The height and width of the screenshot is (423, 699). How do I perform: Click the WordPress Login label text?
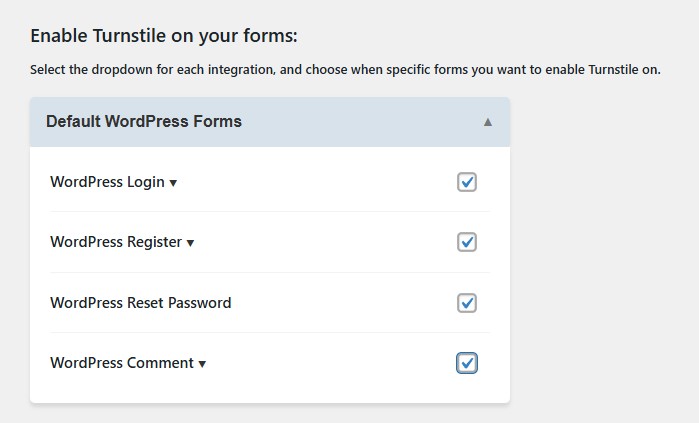point(107,182)
